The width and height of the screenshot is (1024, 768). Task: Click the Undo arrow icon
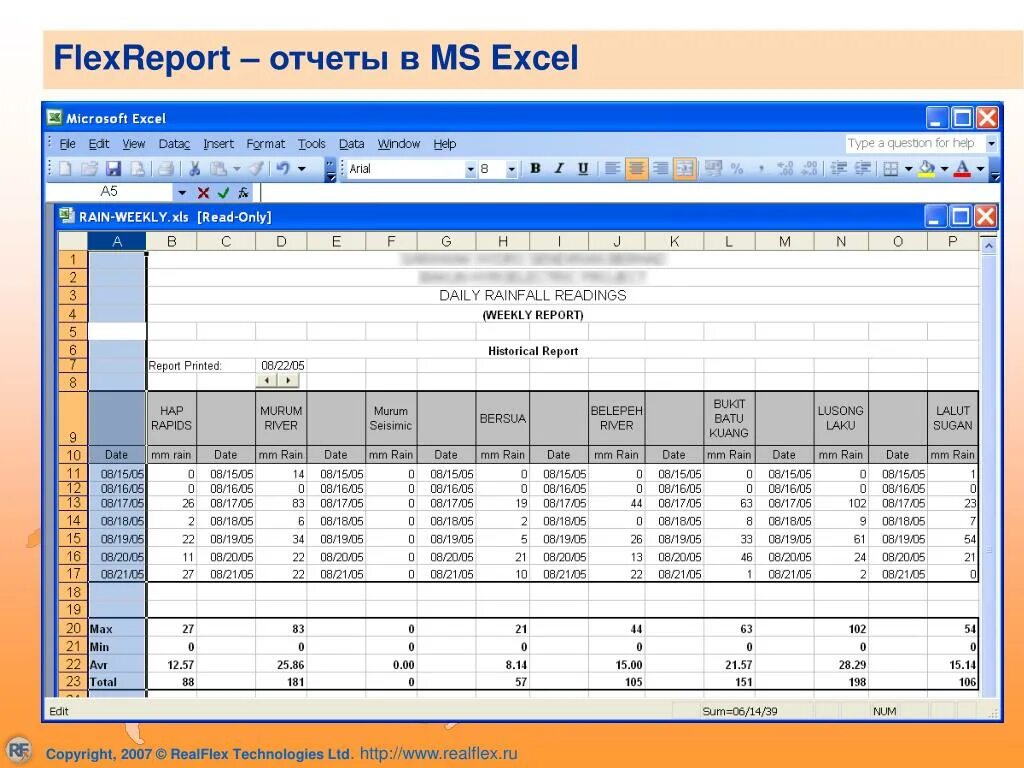click(283, 168)
